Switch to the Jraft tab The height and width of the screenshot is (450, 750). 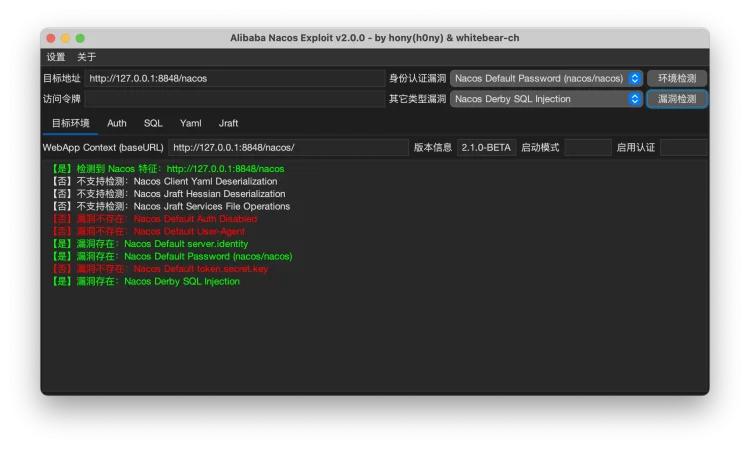[x=228, y=123]
